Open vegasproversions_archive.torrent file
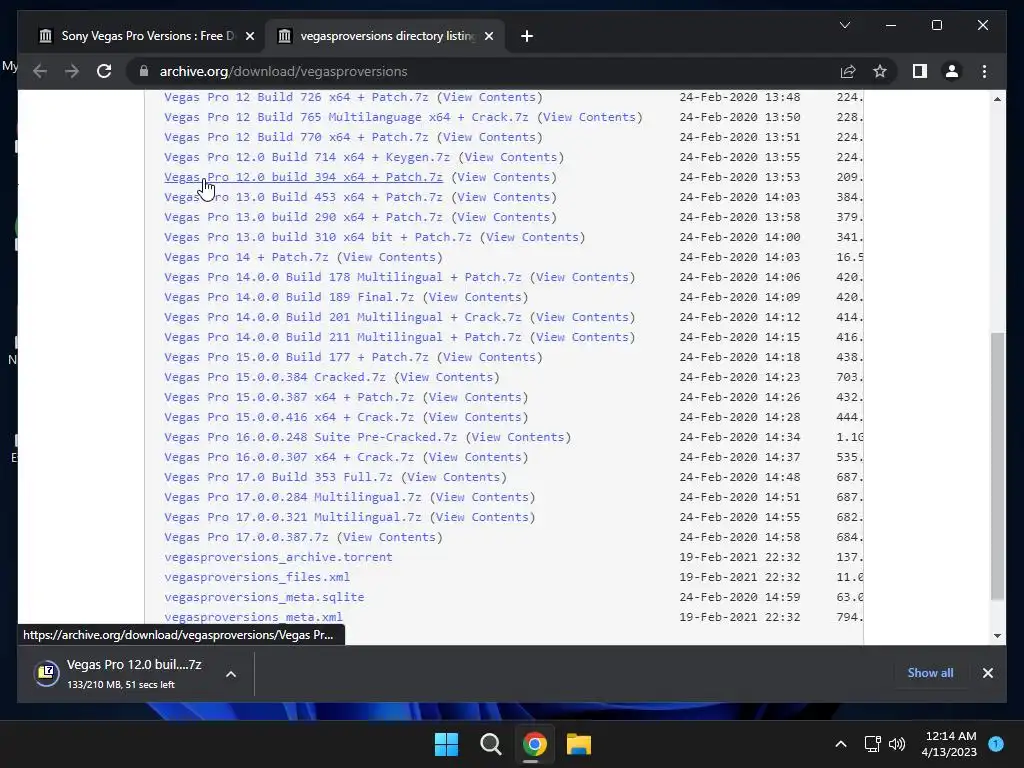The image size is (1024, 768). point(278,557)
